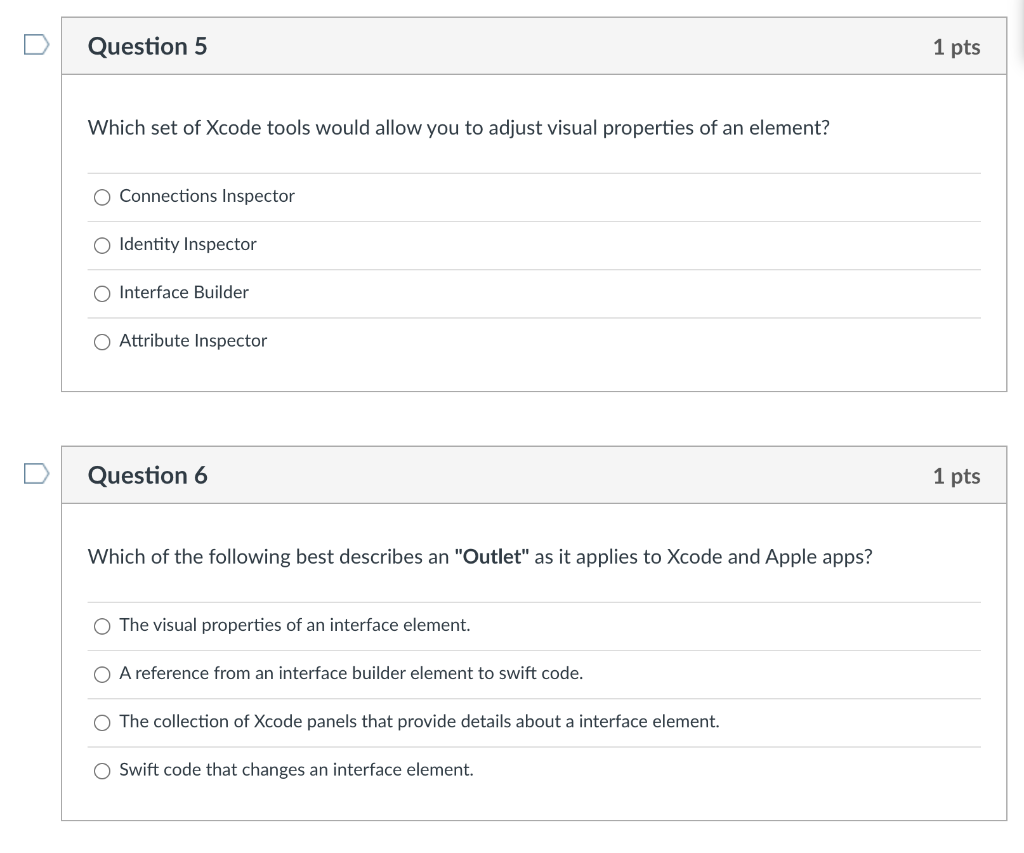
Task: Flag Question 6 bookmark icon
Action: (x=36, y=474)
